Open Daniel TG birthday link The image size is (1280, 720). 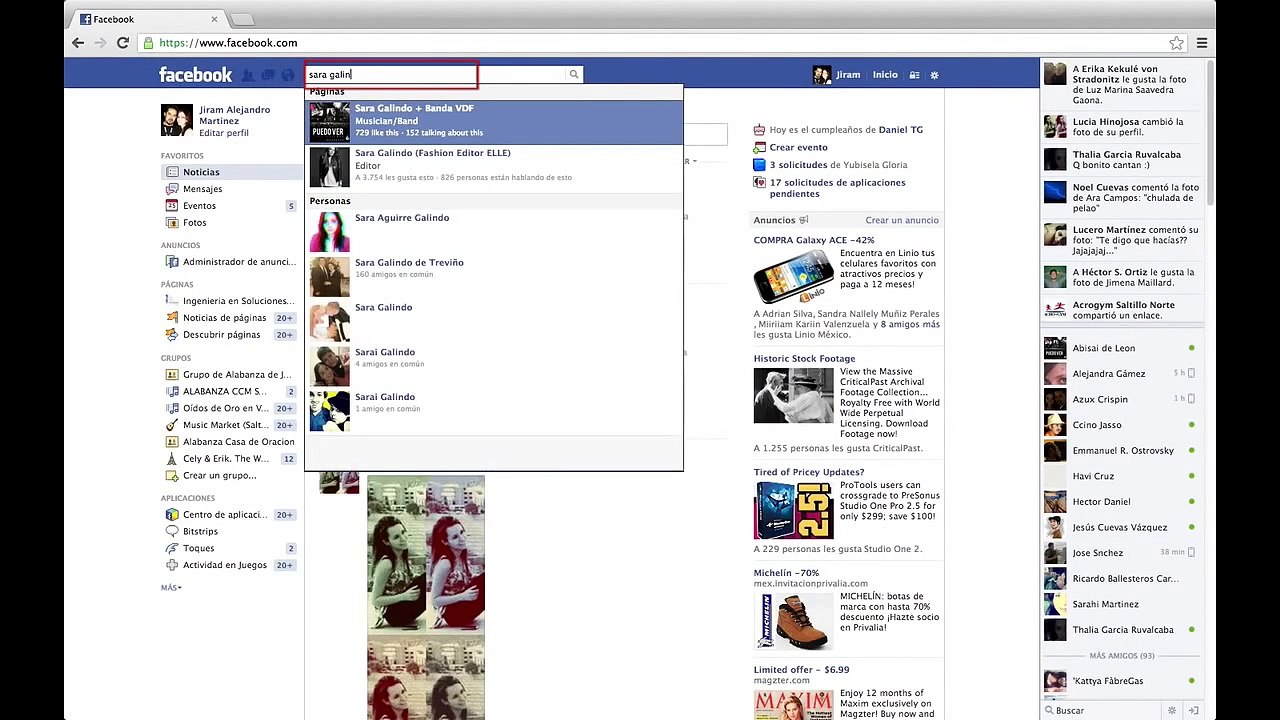coord(901,130)
